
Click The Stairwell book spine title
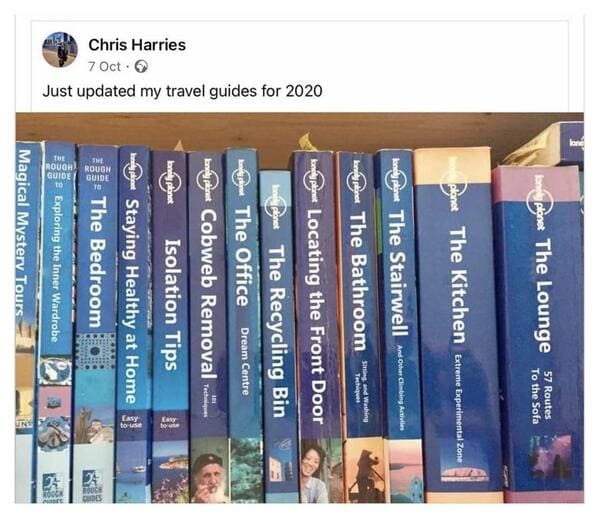(x=399, y=273)
